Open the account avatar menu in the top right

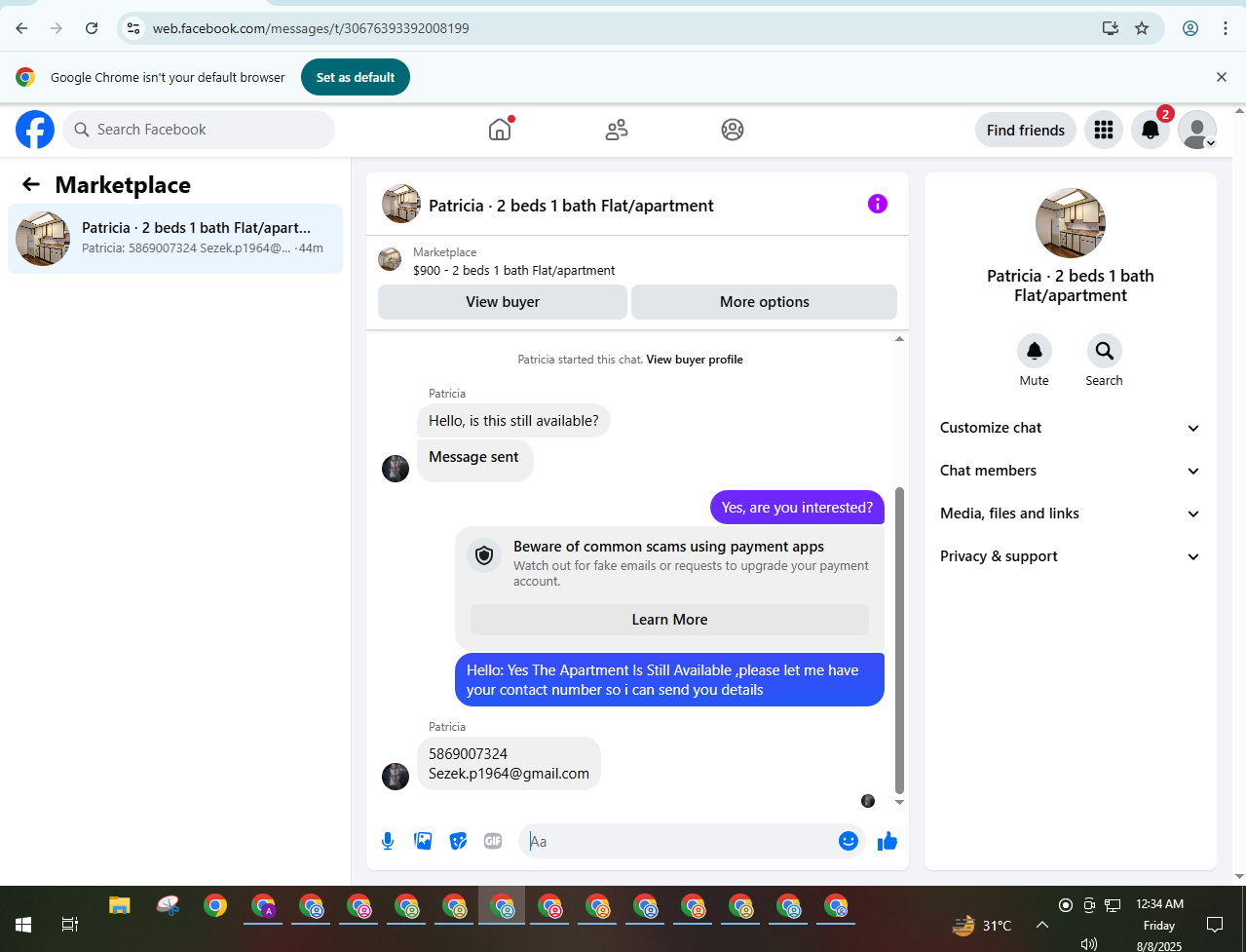click(1197, 130)
